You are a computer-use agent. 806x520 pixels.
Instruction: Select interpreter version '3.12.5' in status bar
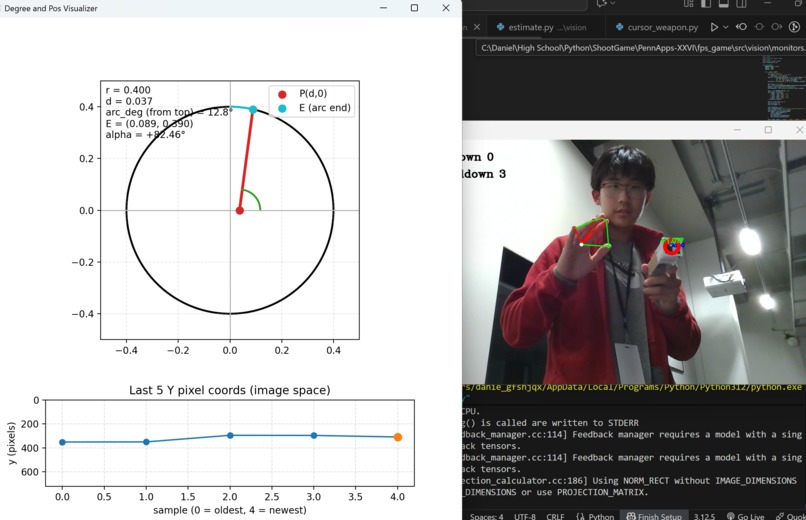coord(704,516)
